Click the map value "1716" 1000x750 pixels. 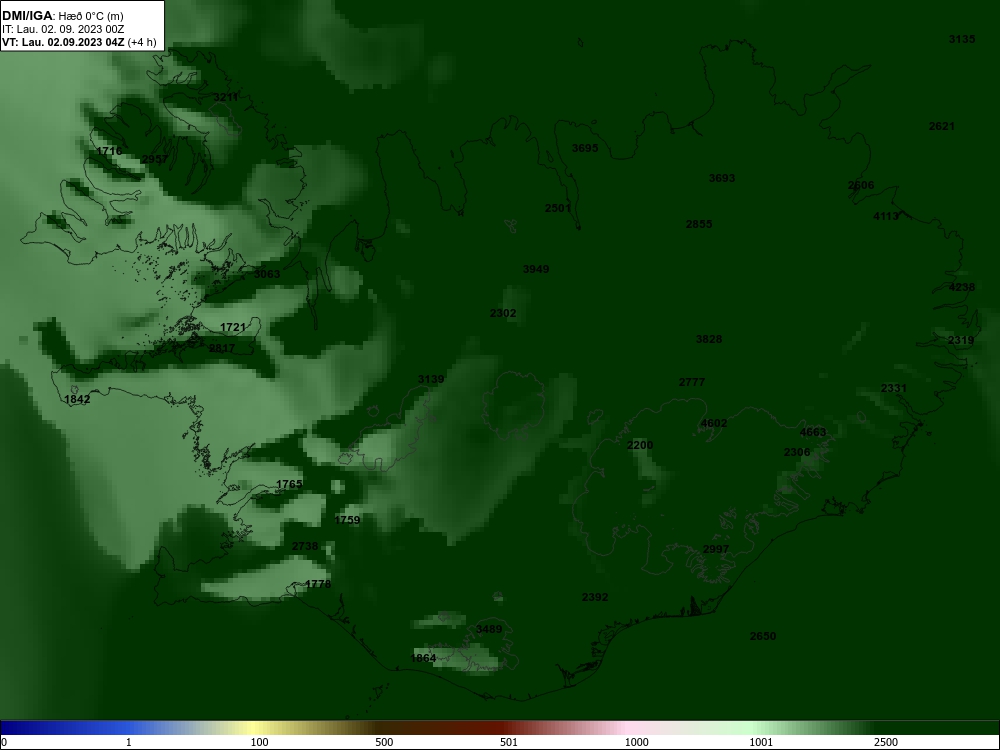coord(109,151)
